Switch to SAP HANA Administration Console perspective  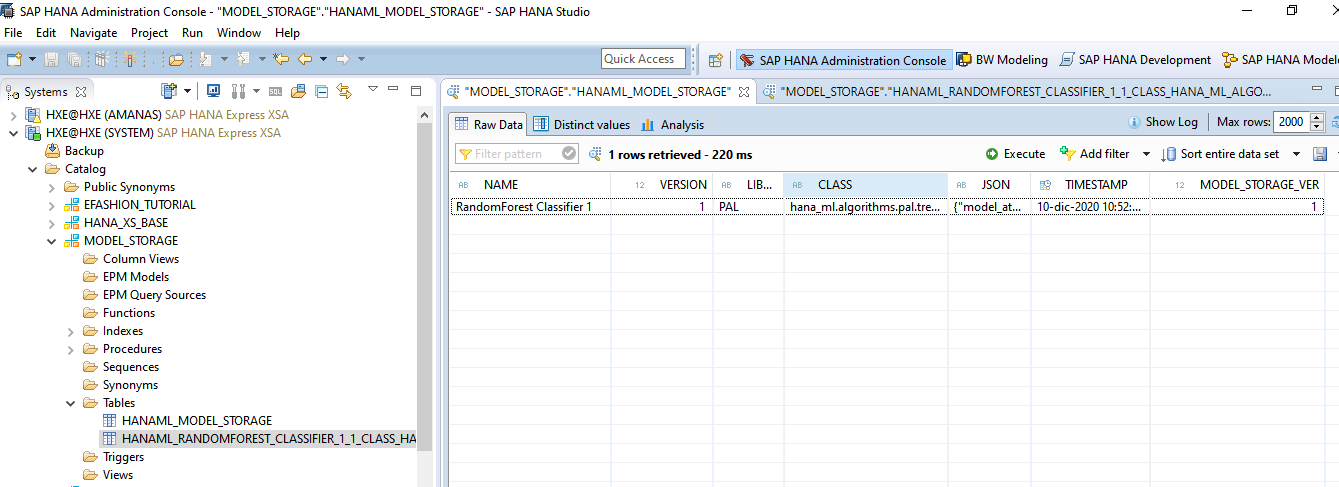(842, 60)
